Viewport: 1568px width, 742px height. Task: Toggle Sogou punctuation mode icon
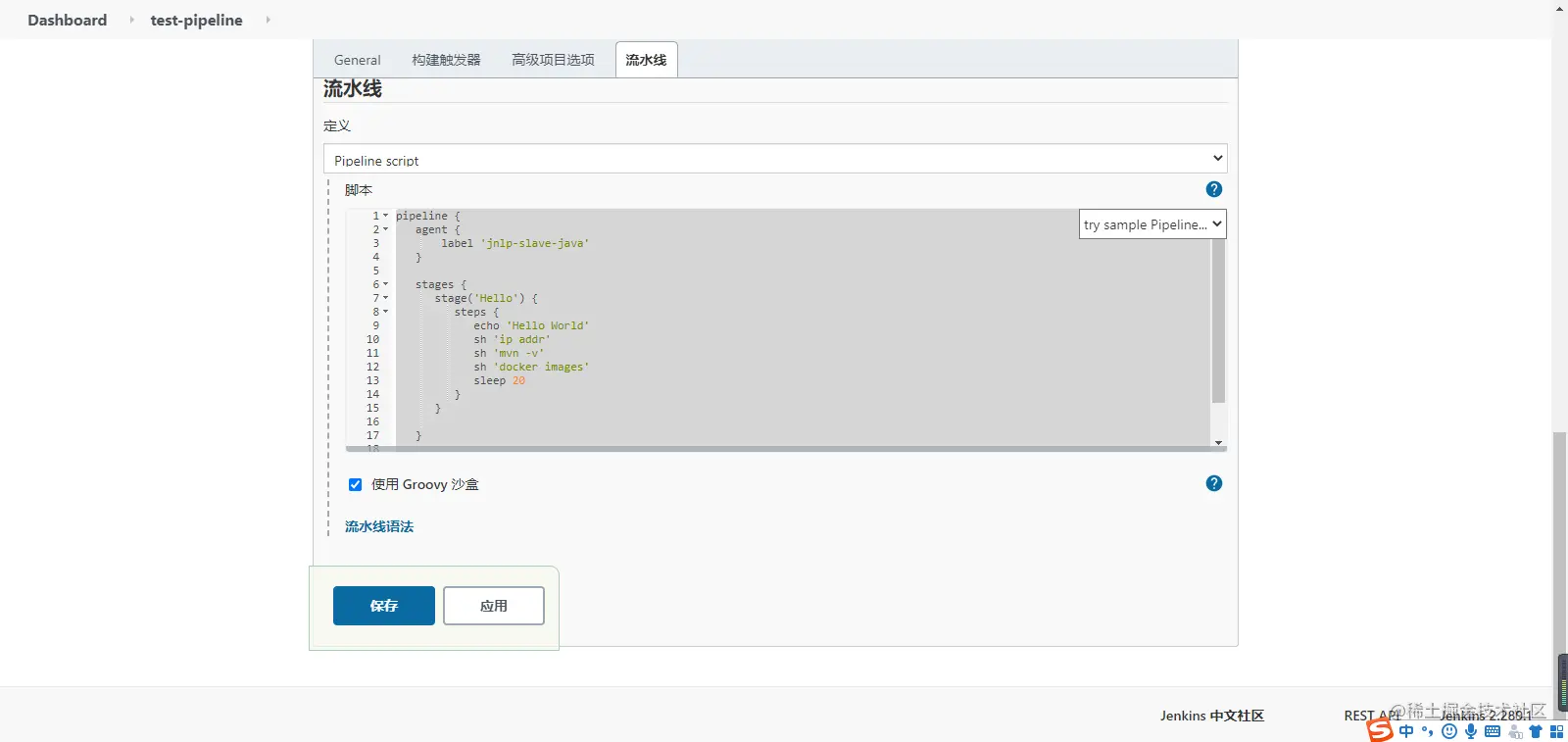click(1428, 731)
